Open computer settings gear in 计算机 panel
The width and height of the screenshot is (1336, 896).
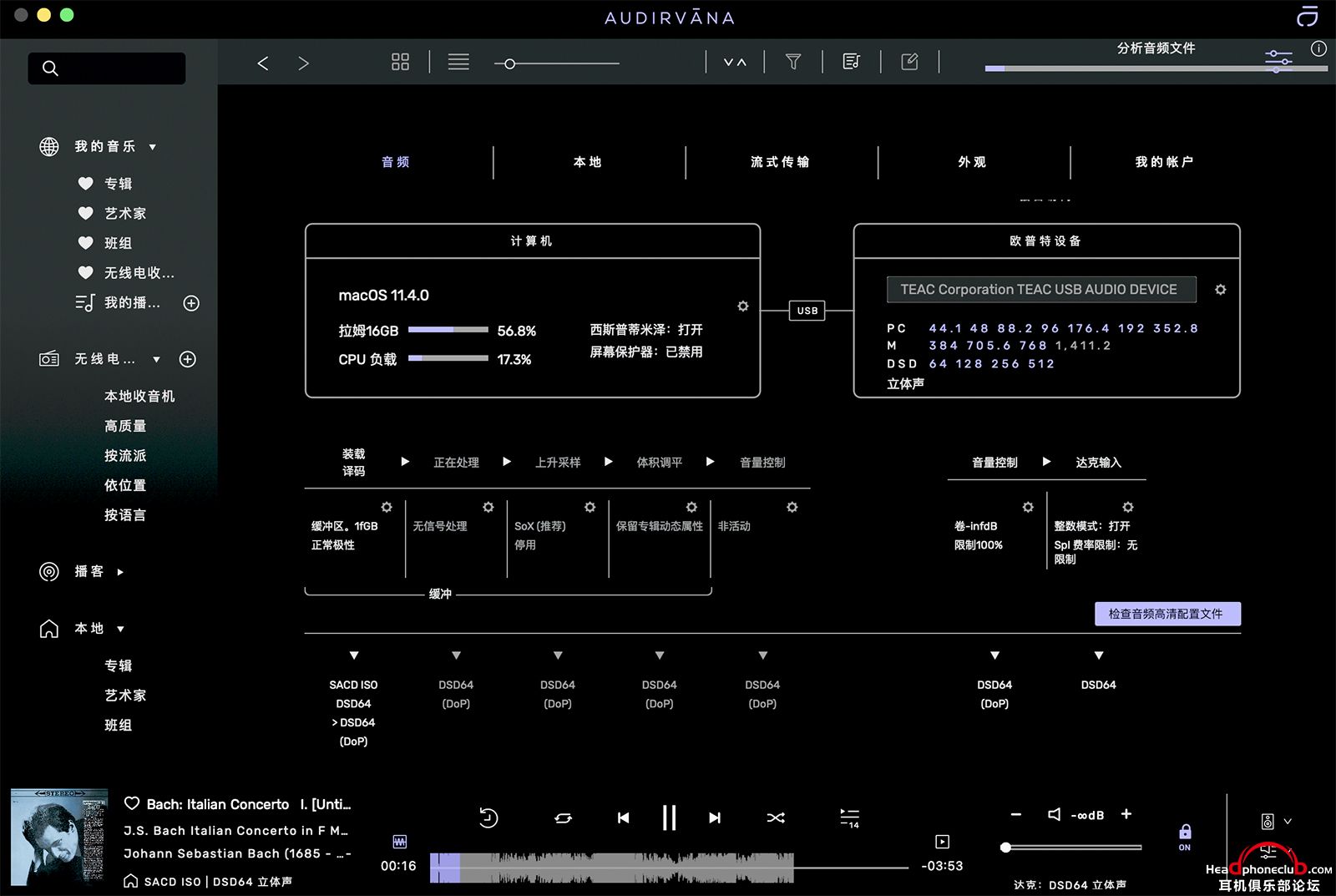743,306
